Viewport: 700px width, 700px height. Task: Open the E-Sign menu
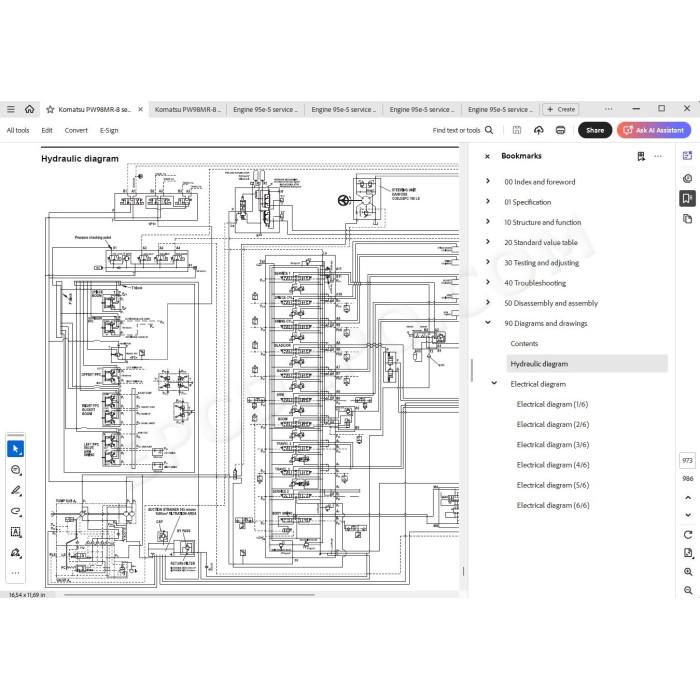click(x=109, y=130)
